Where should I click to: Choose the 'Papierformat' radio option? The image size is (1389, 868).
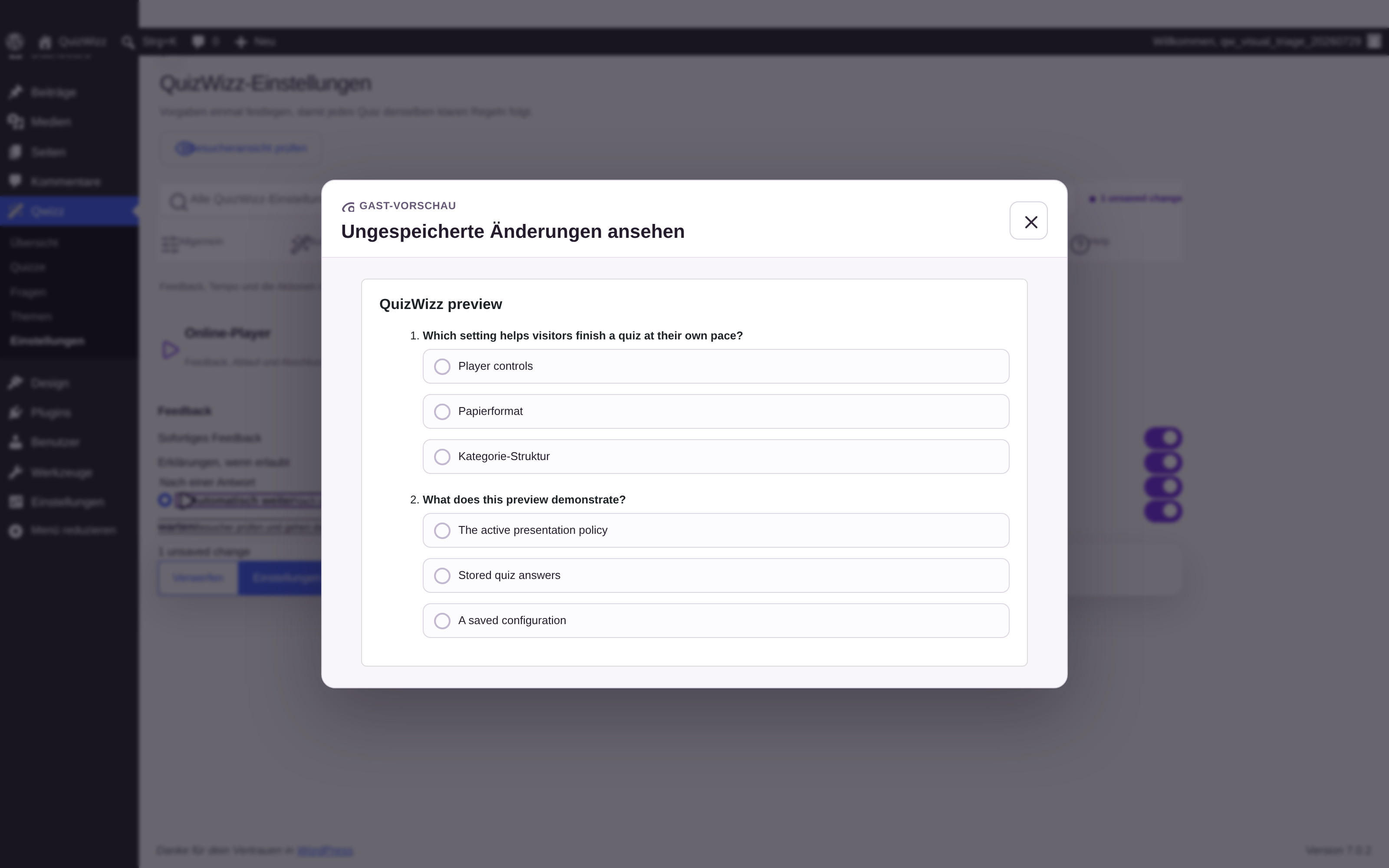[716, 411]
